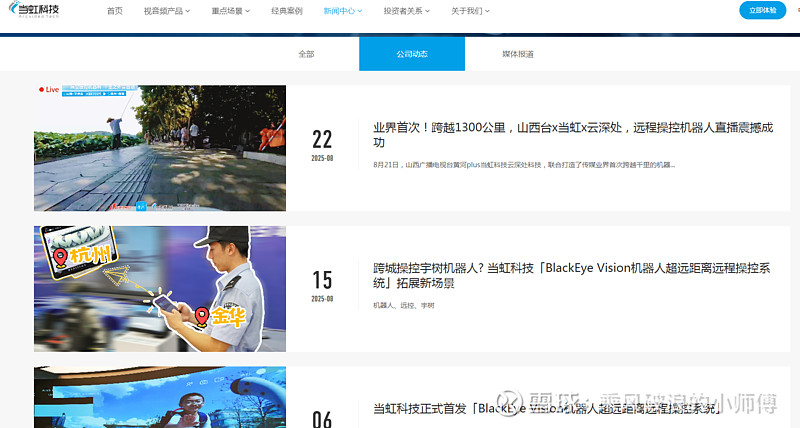
Task: Open the third news item's thumbnail image
Action: pos(160,397)
